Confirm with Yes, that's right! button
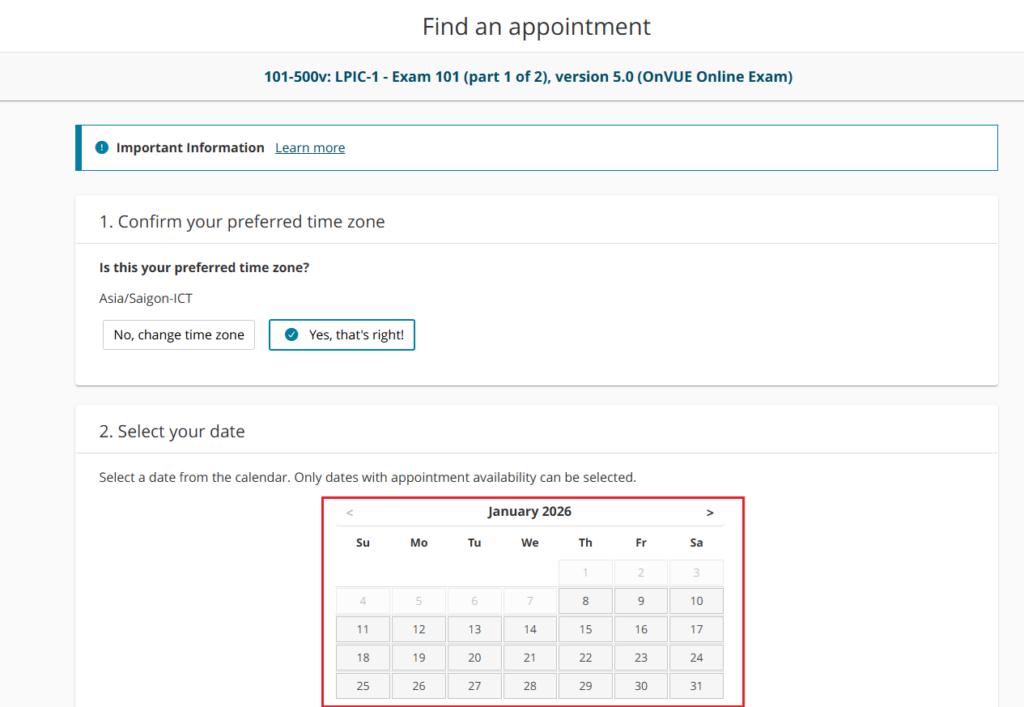The height and width of the screenshot is (707, 1024). [342, 335]
